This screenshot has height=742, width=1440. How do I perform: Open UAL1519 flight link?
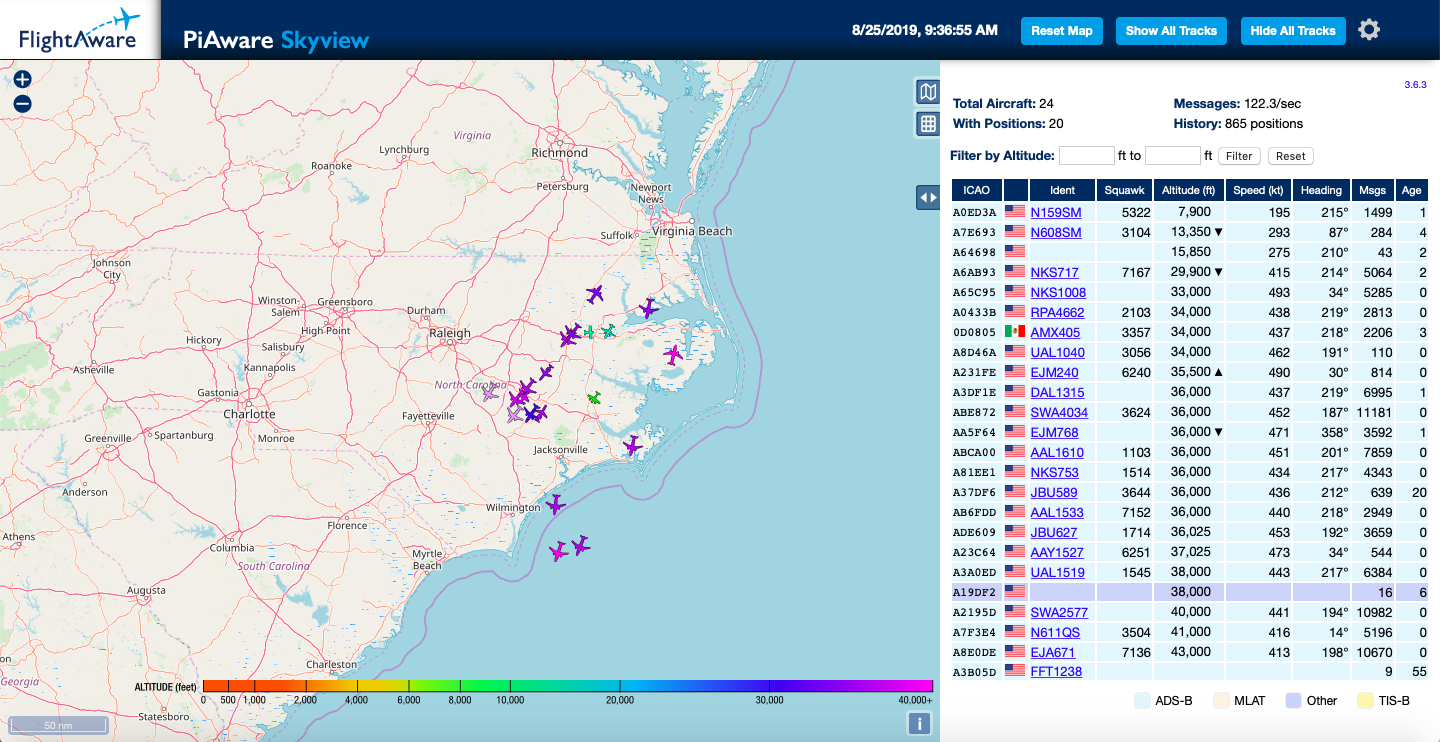coord(1058,572)
